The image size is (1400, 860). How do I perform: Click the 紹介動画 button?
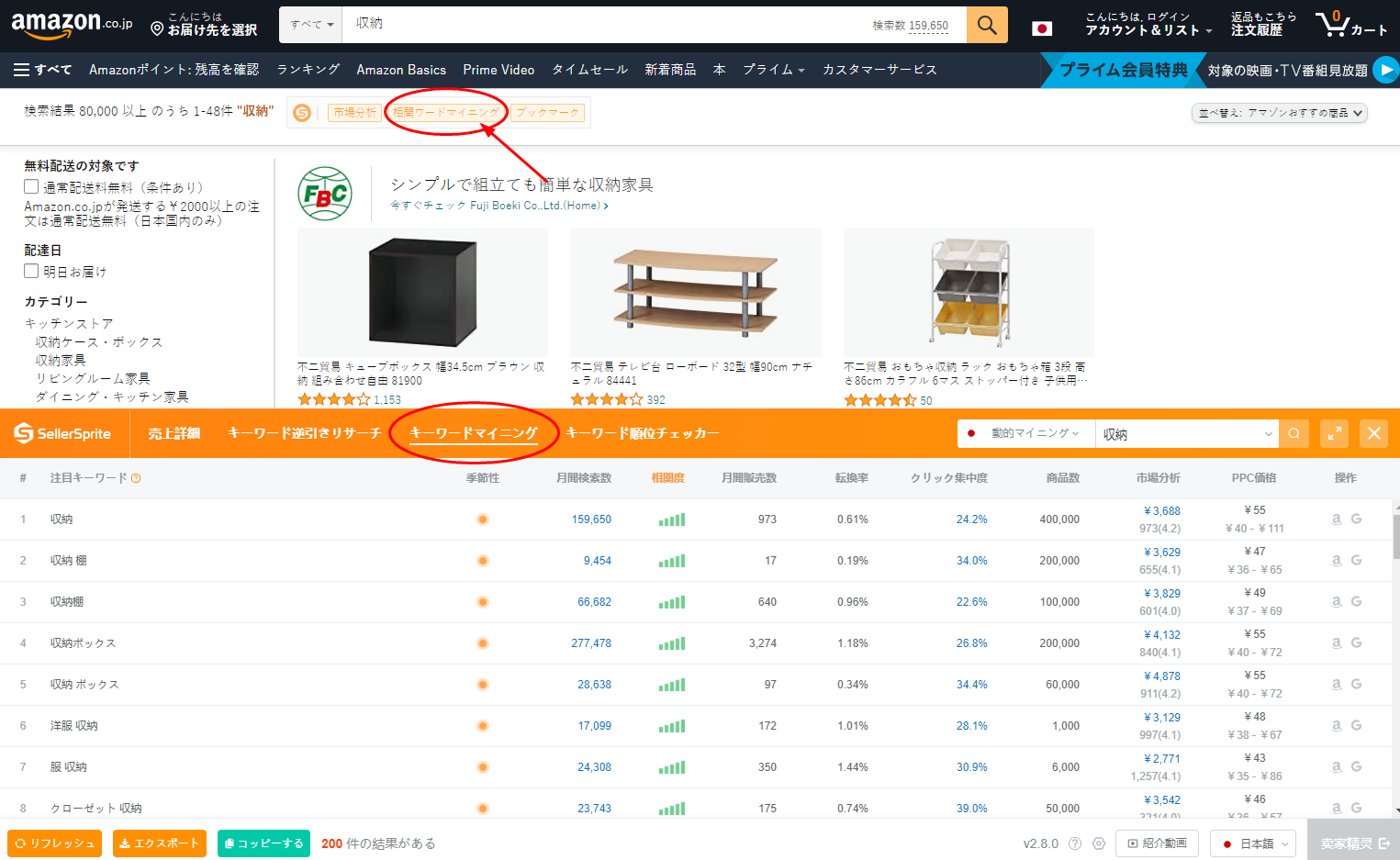point(1157,843)
